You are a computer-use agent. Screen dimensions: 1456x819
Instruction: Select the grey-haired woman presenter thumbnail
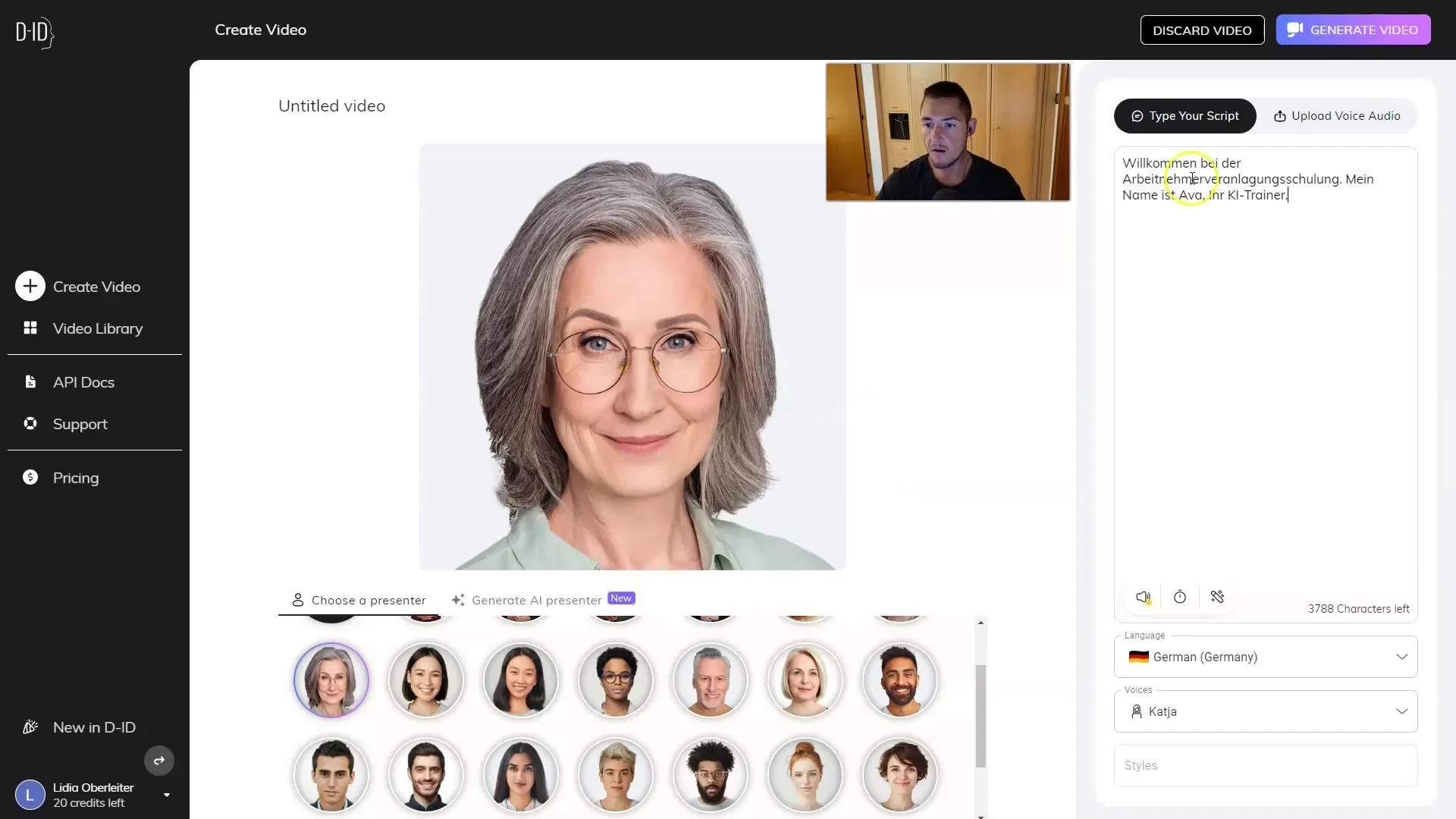coord(330,680)
